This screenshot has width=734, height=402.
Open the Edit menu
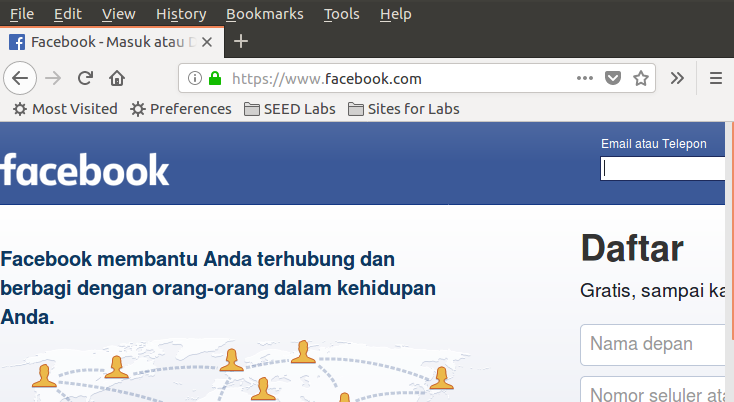pos(67,14)
